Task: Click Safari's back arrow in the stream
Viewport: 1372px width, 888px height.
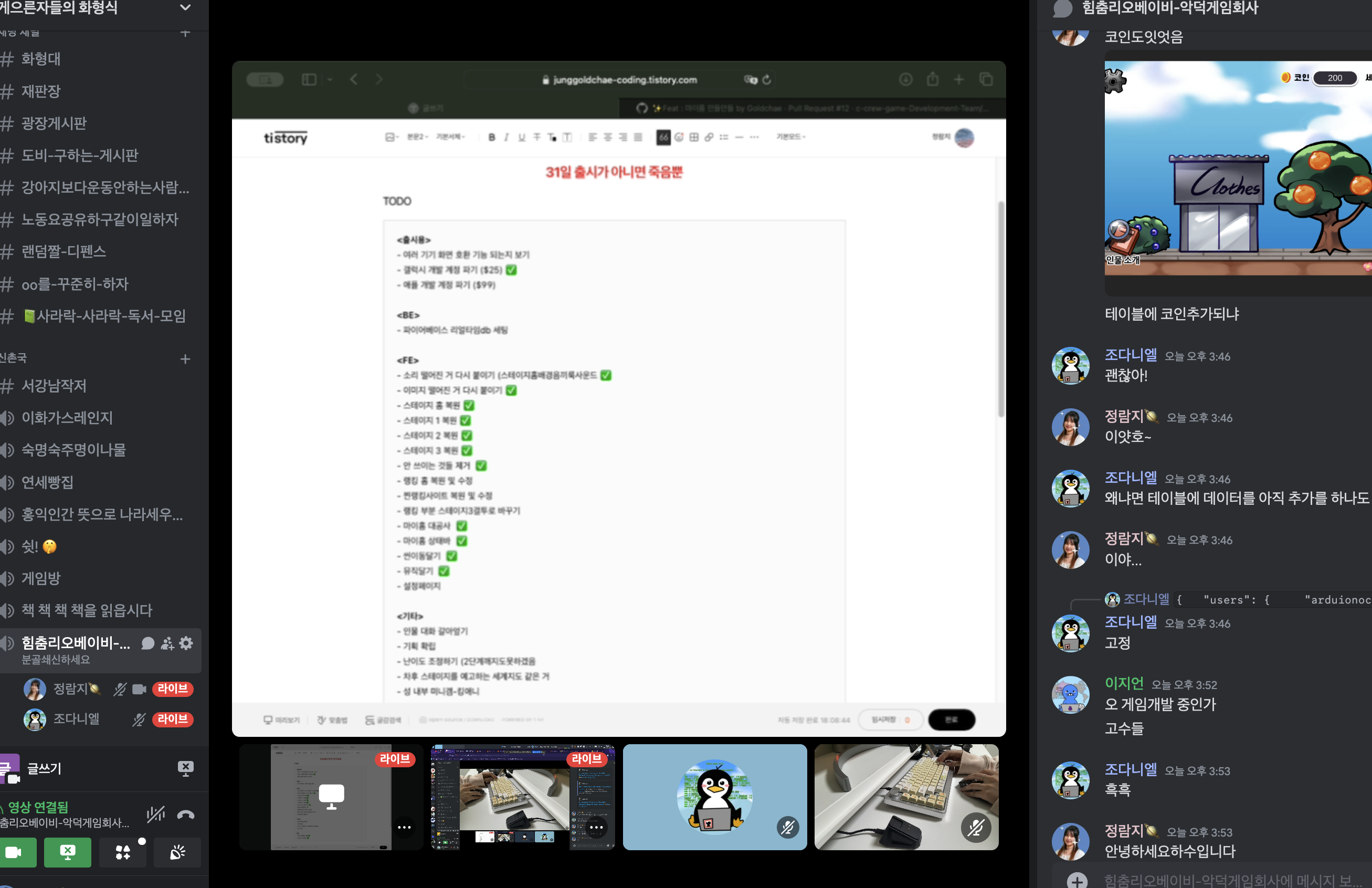Action: (354, 80)
